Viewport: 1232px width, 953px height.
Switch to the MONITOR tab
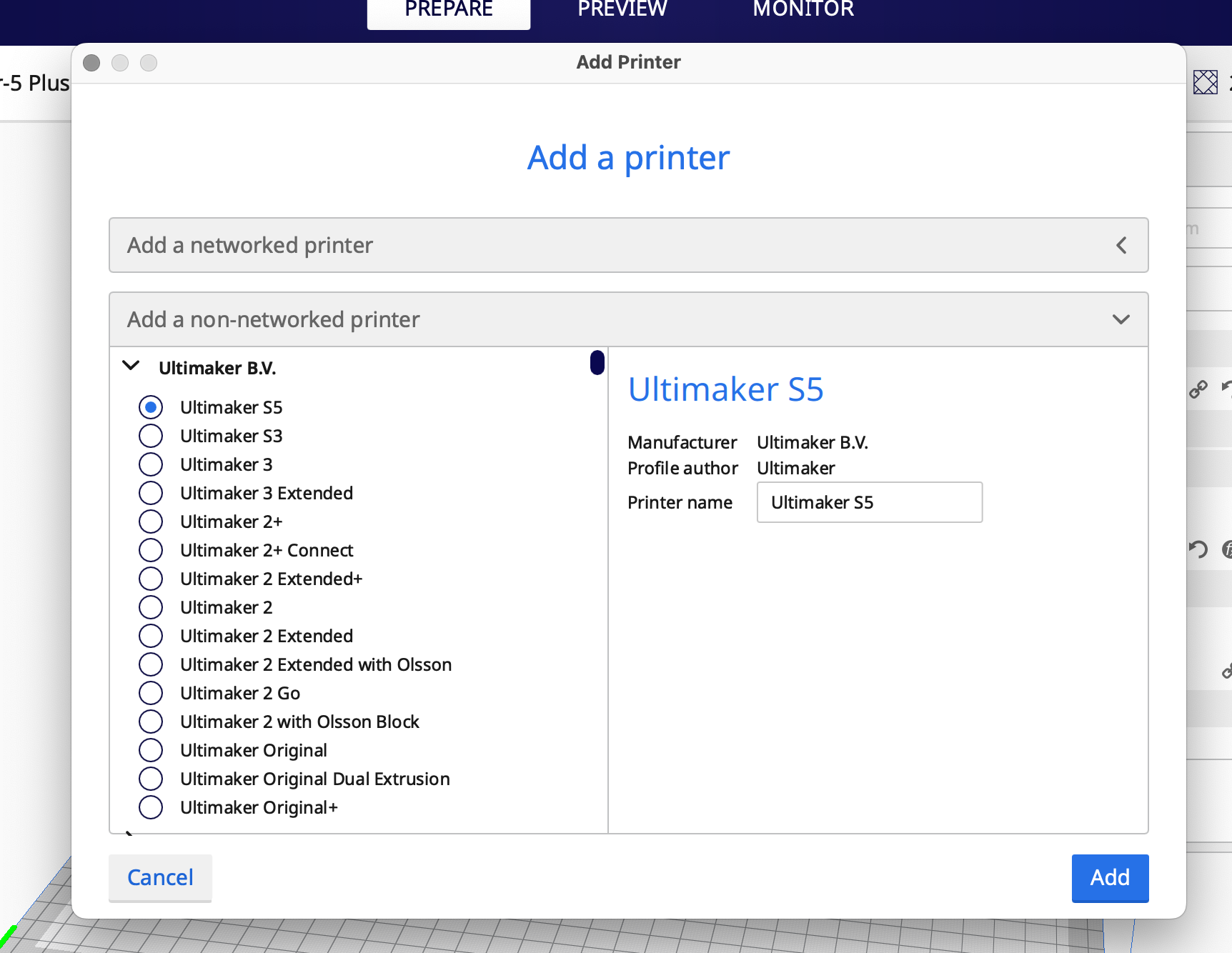[x=803, y=10]
